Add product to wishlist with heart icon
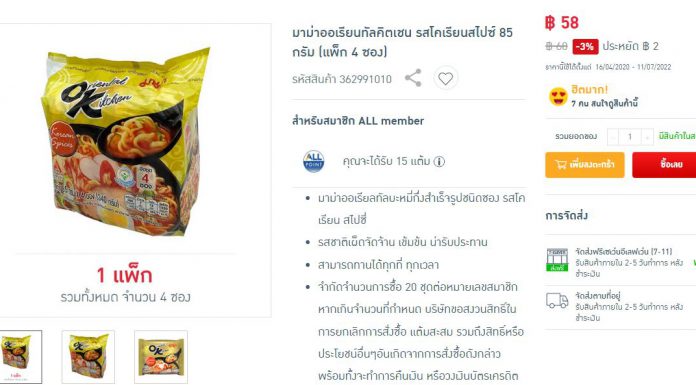This screenshot has height=385, width=696. (445, 78)
